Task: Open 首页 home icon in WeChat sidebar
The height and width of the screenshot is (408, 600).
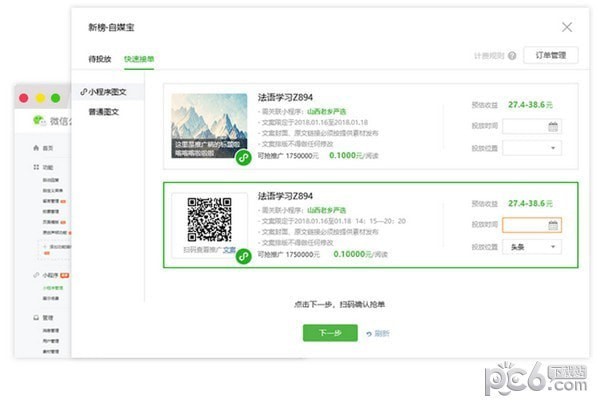Action: 36,148
